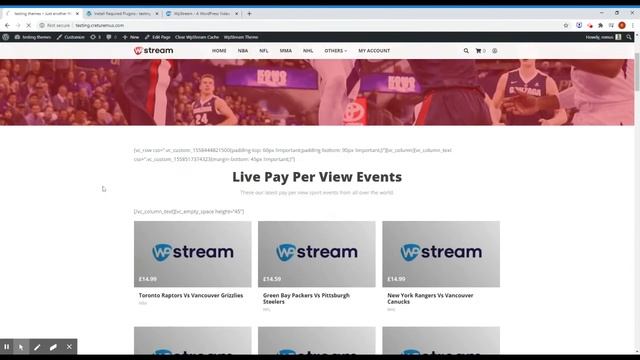
Task: Open the New content menu in admin bar
Action: point(131,37)
